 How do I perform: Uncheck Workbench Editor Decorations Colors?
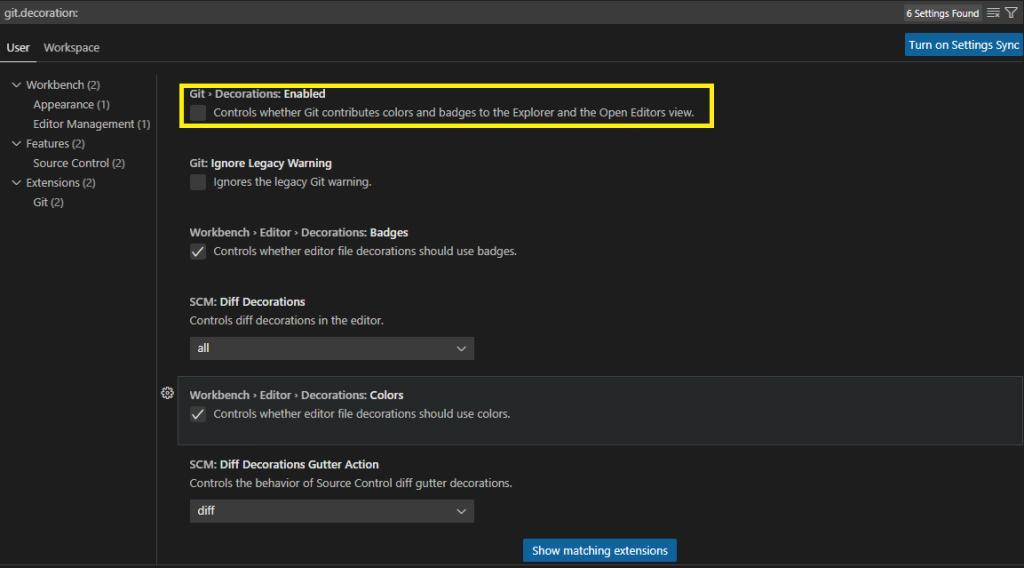(x=198, y=414)
